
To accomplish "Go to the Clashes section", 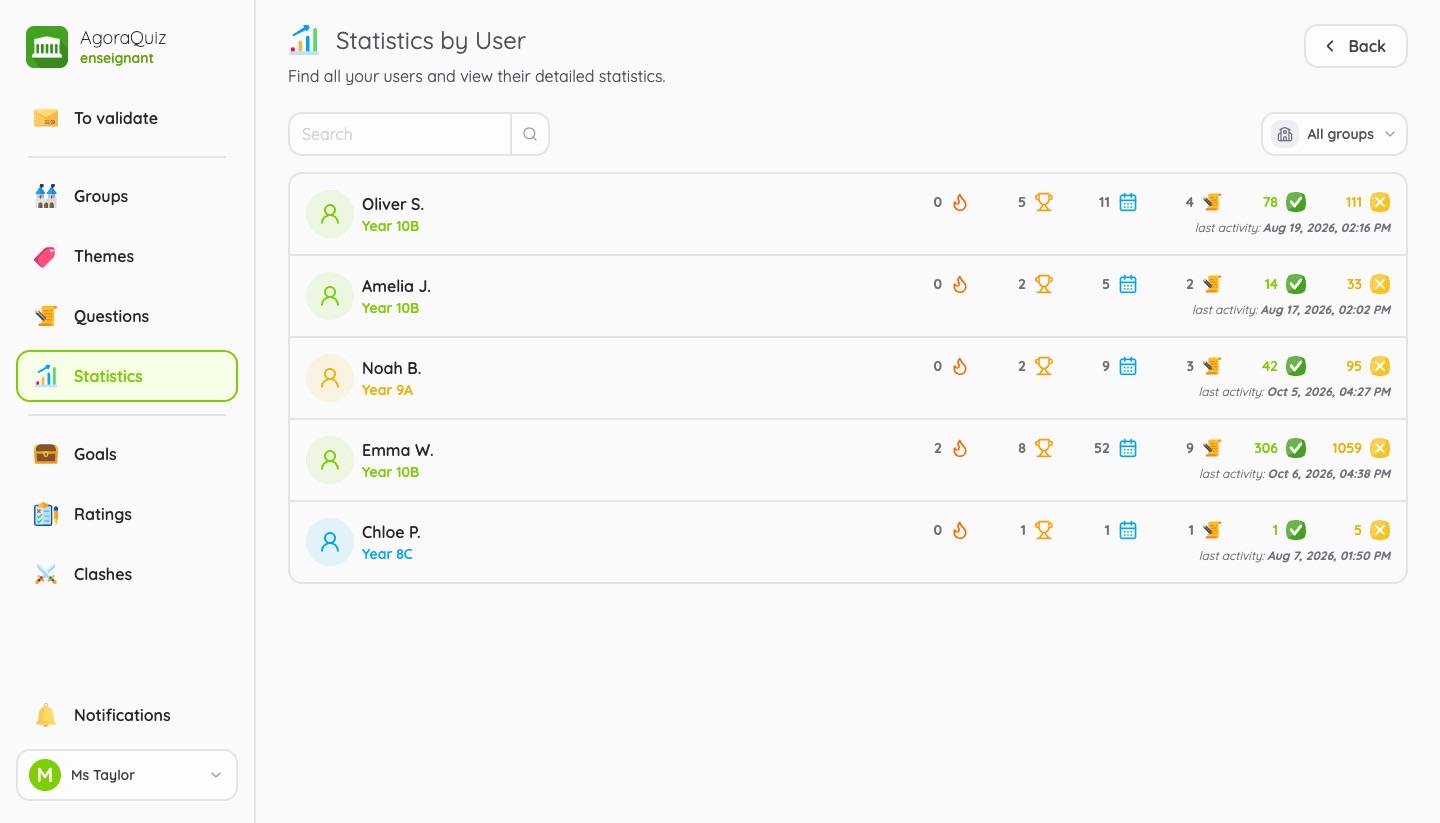I will pyautogui.click(x=127, y=574).
